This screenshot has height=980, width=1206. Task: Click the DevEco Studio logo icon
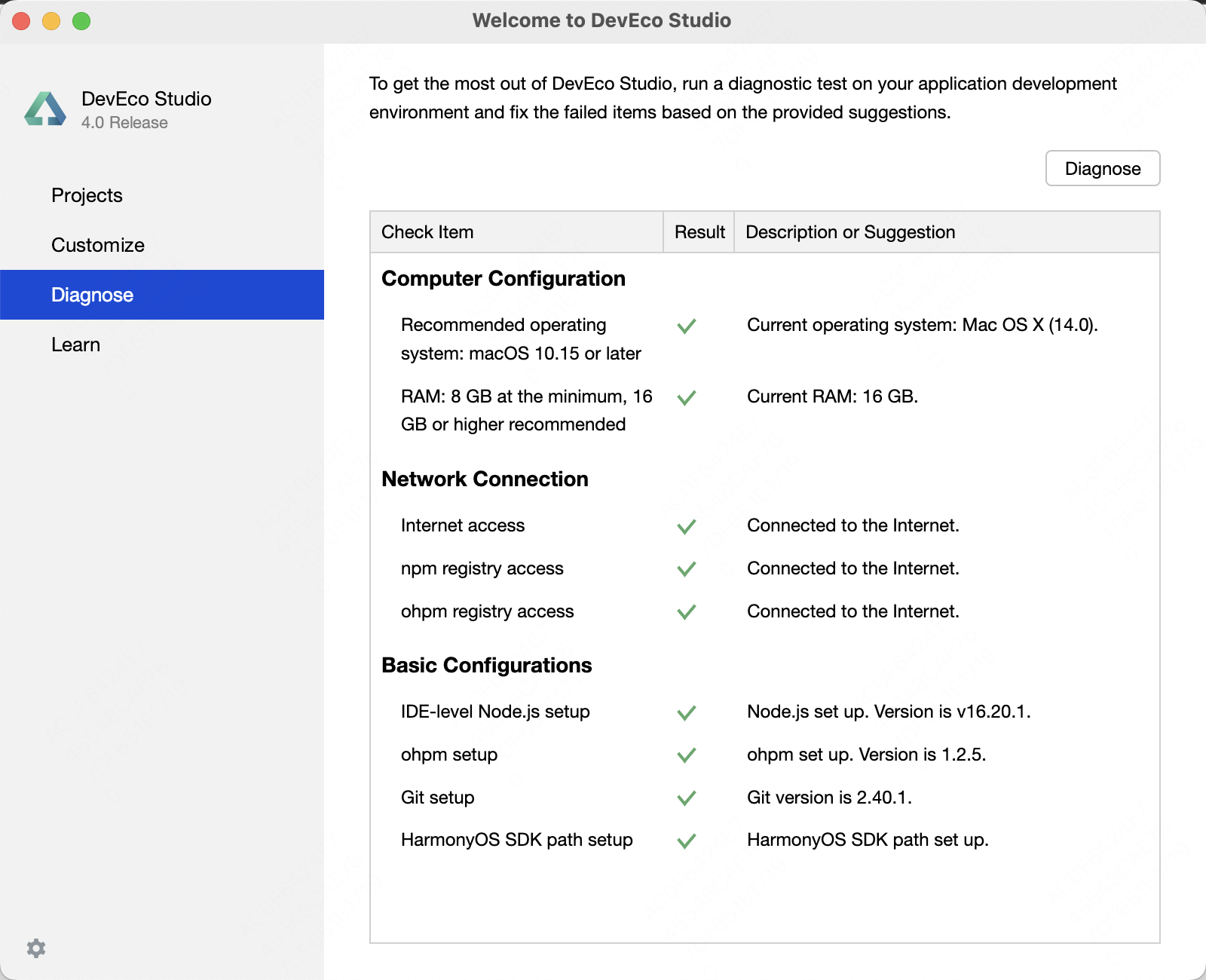[x=45, y=109]
